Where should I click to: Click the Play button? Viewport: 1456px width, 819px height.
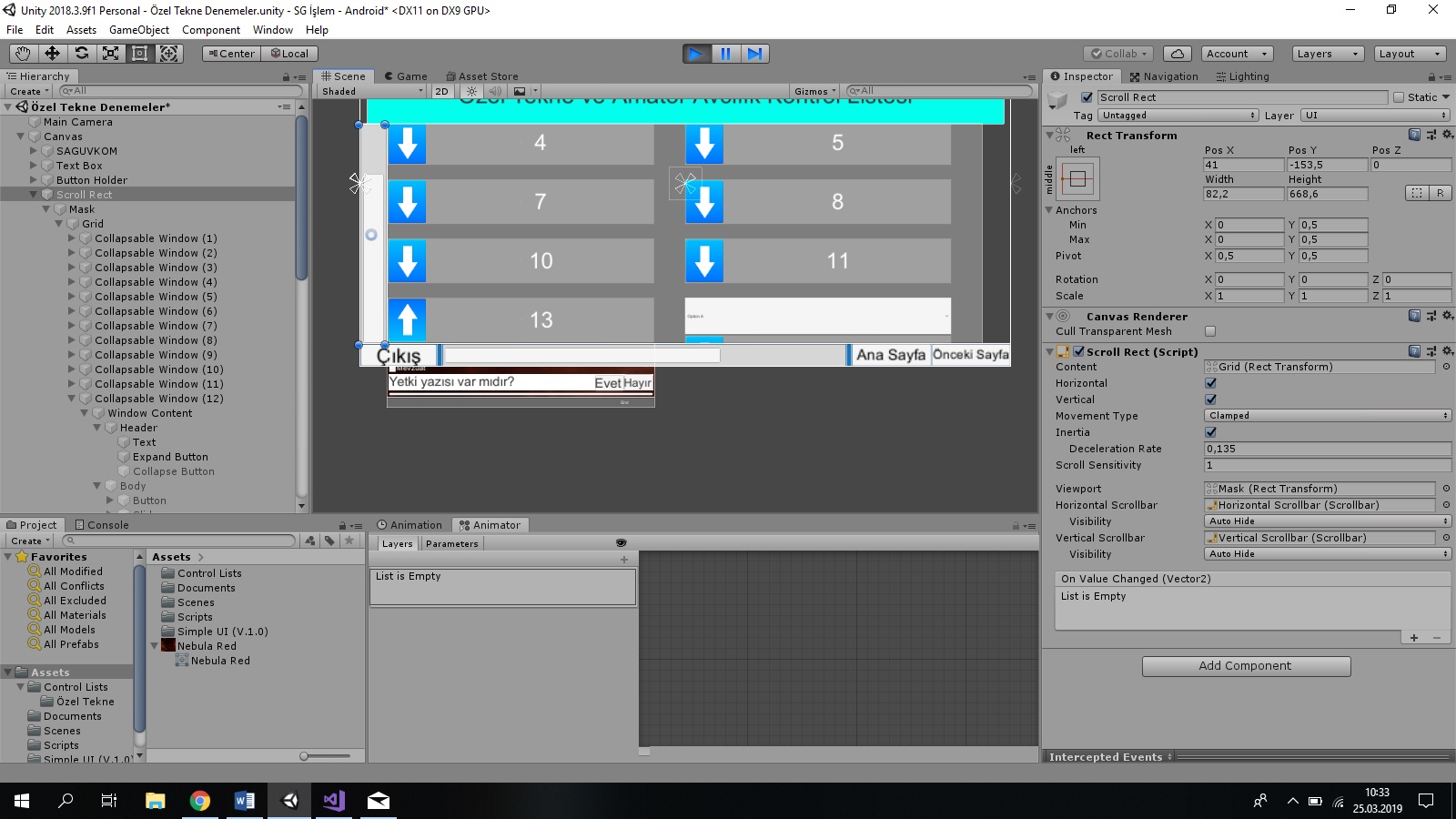[697, 54]
